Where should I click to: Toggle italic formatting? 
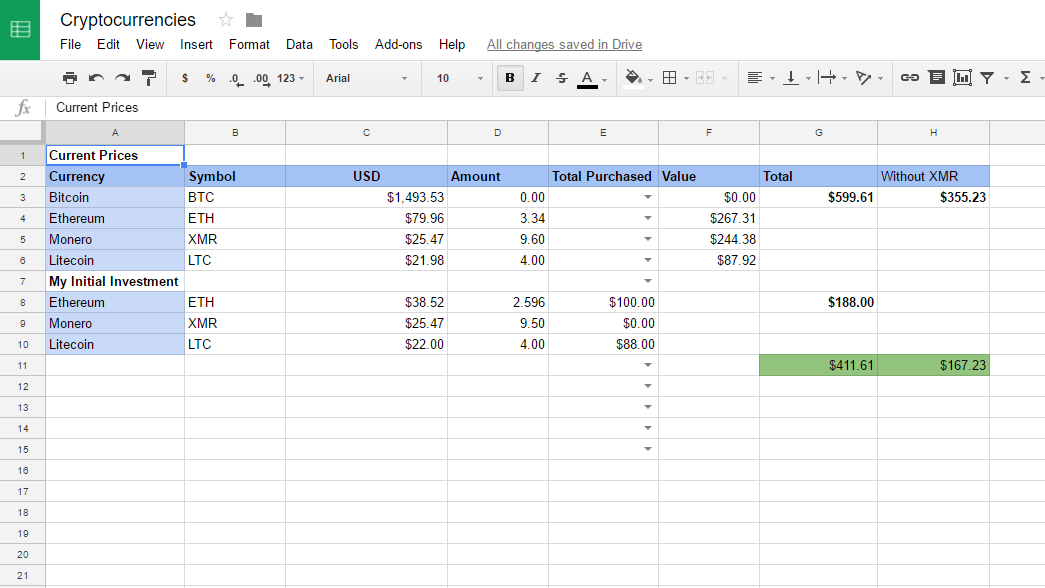click(x=535, y=77)
